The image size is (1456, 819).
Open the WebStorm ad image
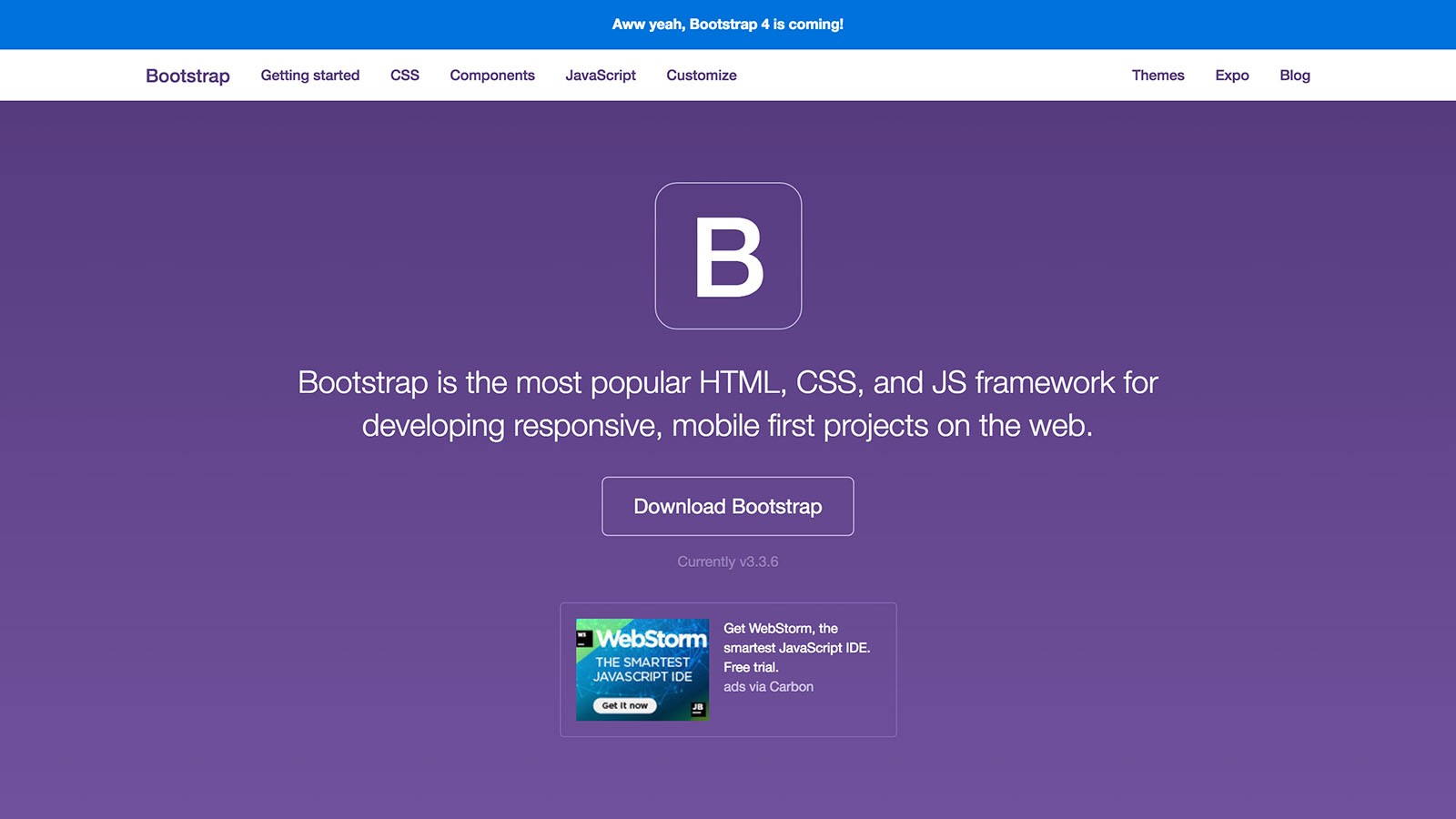click(x=642, y=670)
